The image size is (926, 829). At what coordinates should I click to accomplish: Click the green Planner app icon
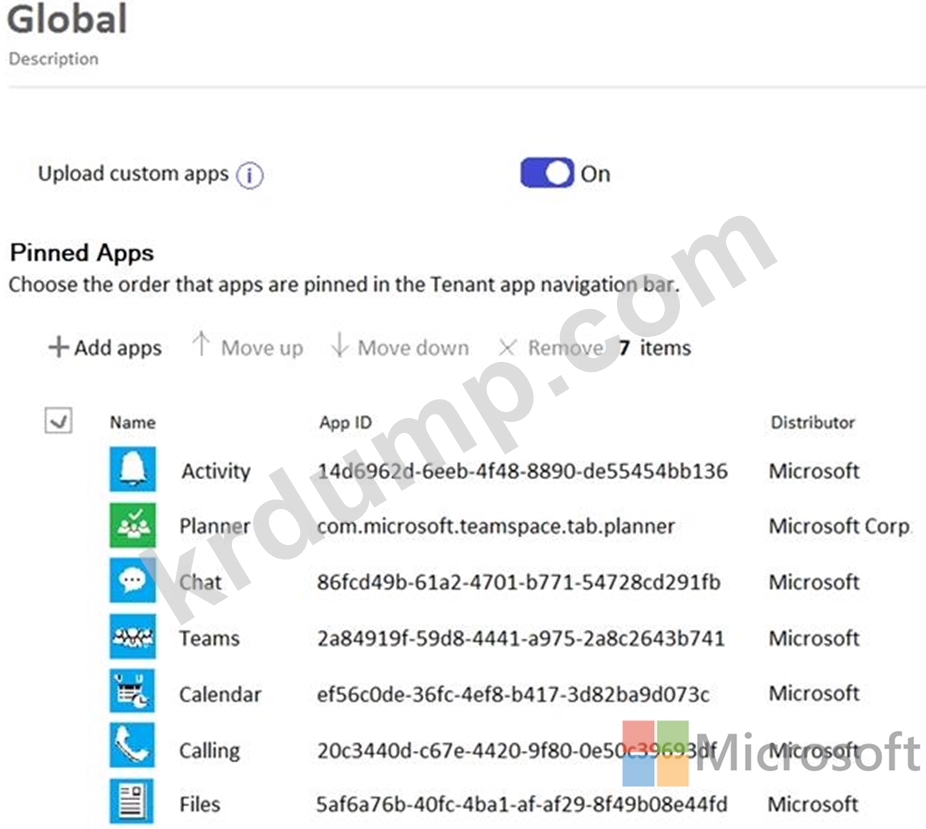pos(132,526)
